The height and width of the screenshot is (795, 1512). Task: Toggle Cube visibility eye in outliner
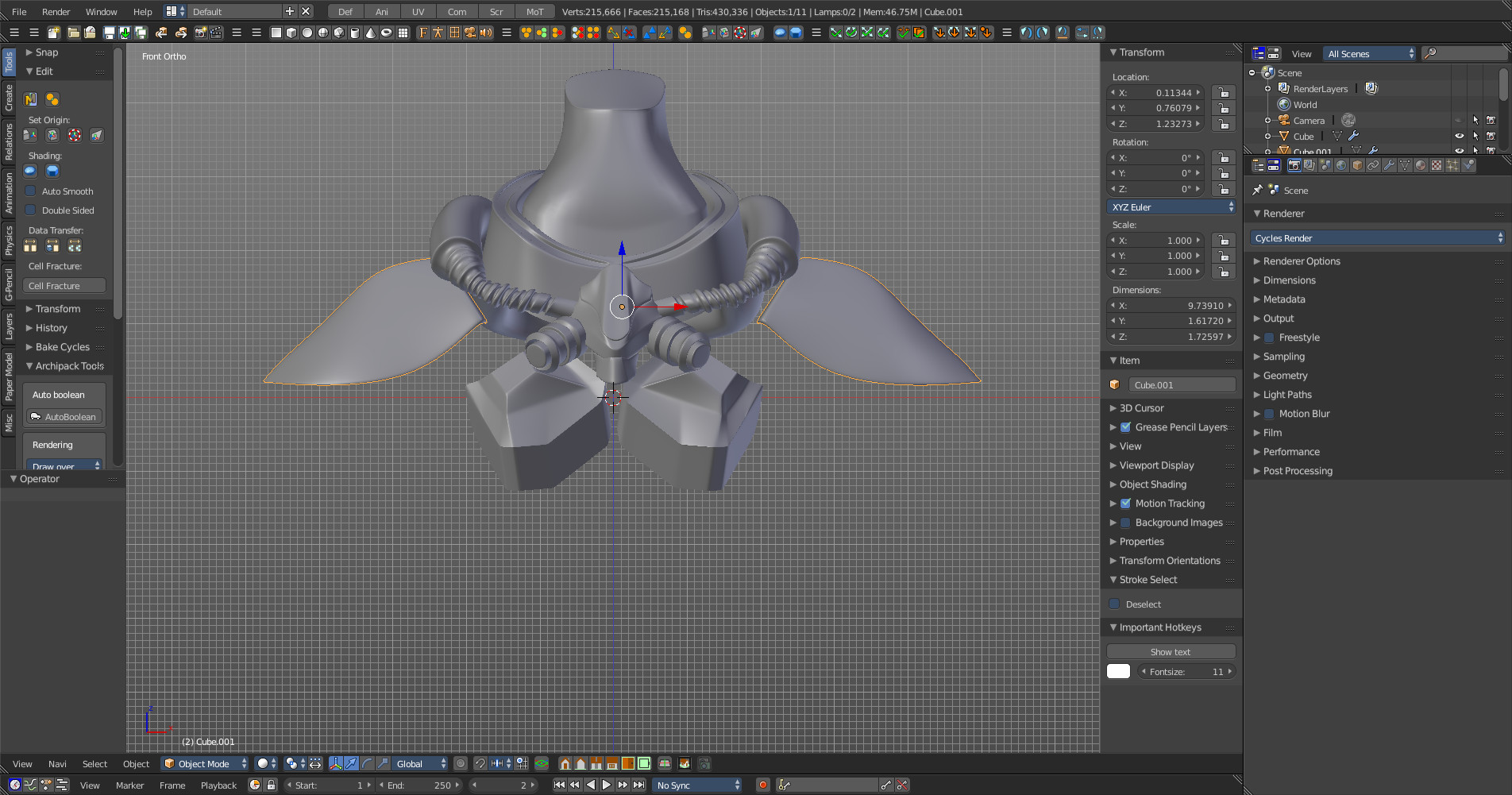pos(1459,136)
